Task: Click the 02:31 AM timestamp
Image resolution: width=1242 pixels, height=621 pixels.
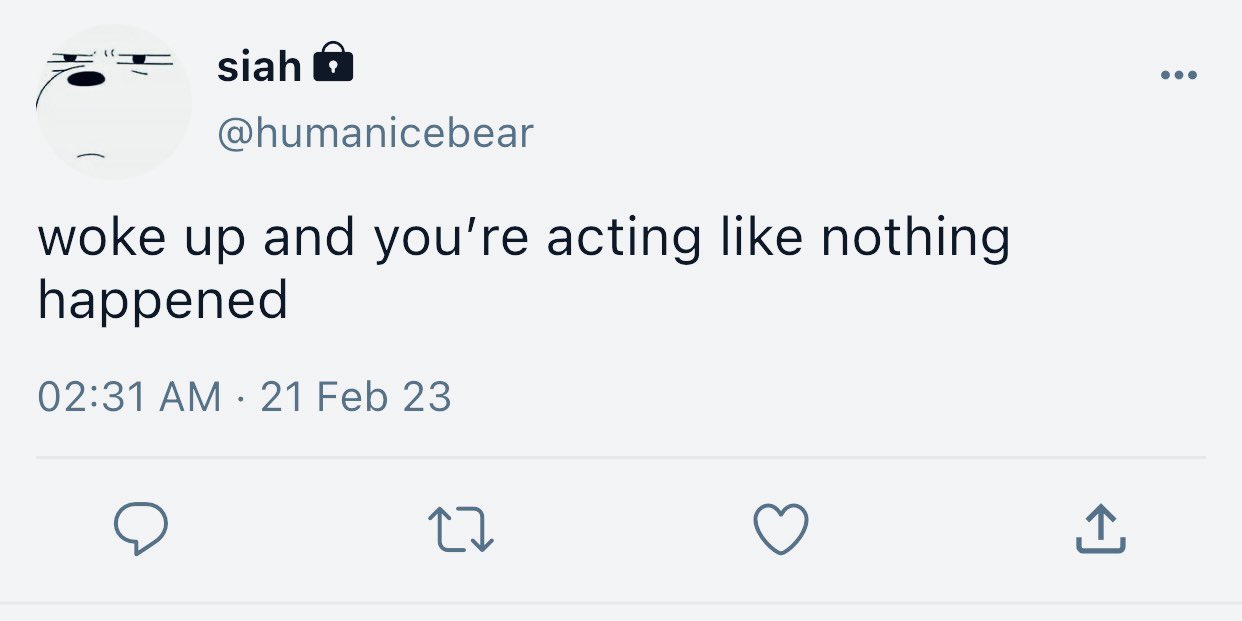Action: pos(129,398)
